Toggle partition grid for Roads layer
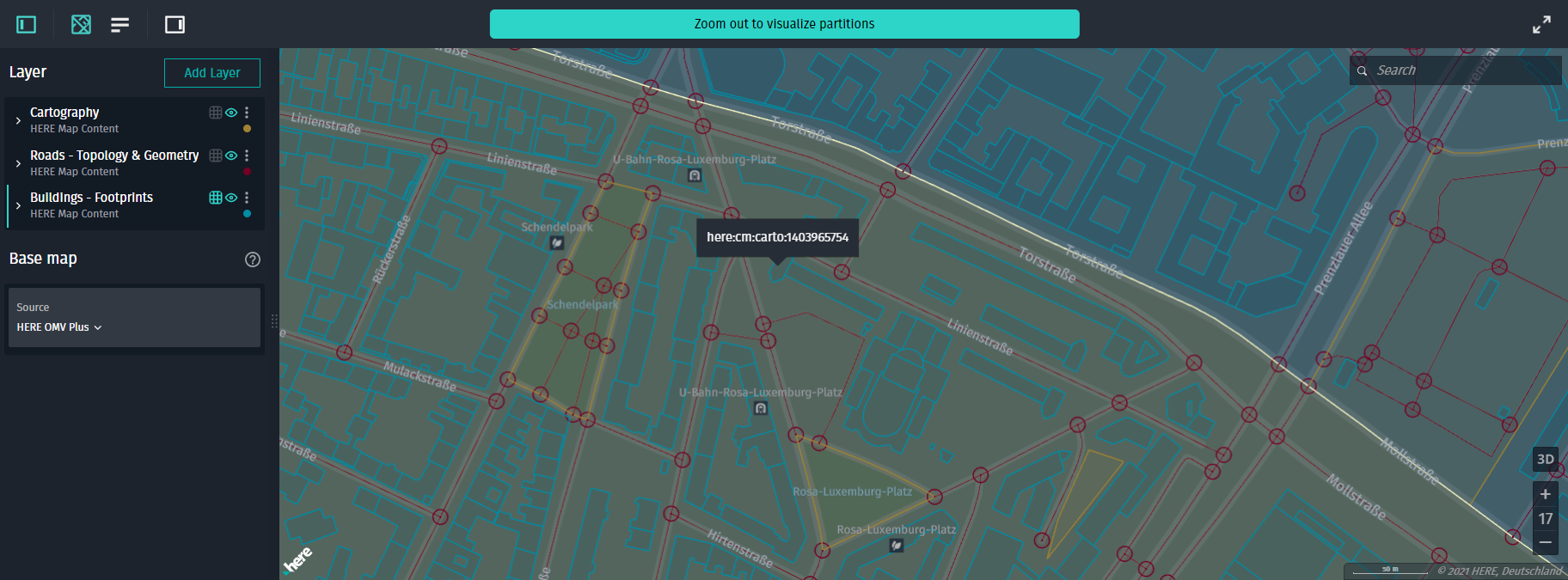The height and width of the screenshot is (580, 1568). click(216, 156)
